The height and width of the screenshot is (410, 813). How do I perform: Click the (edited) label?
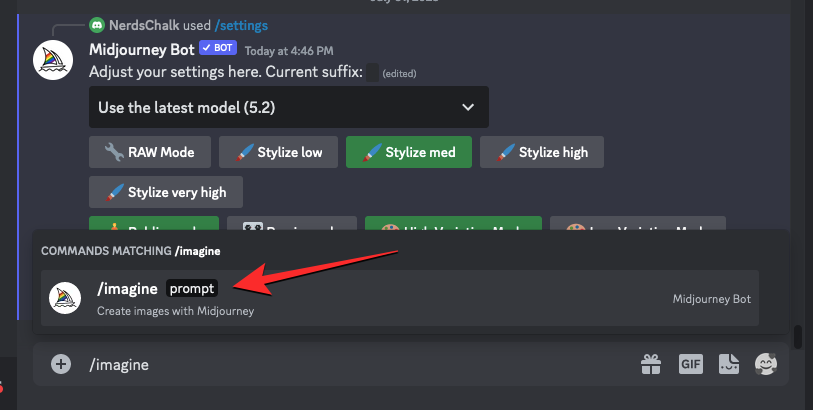click(399, 74)
